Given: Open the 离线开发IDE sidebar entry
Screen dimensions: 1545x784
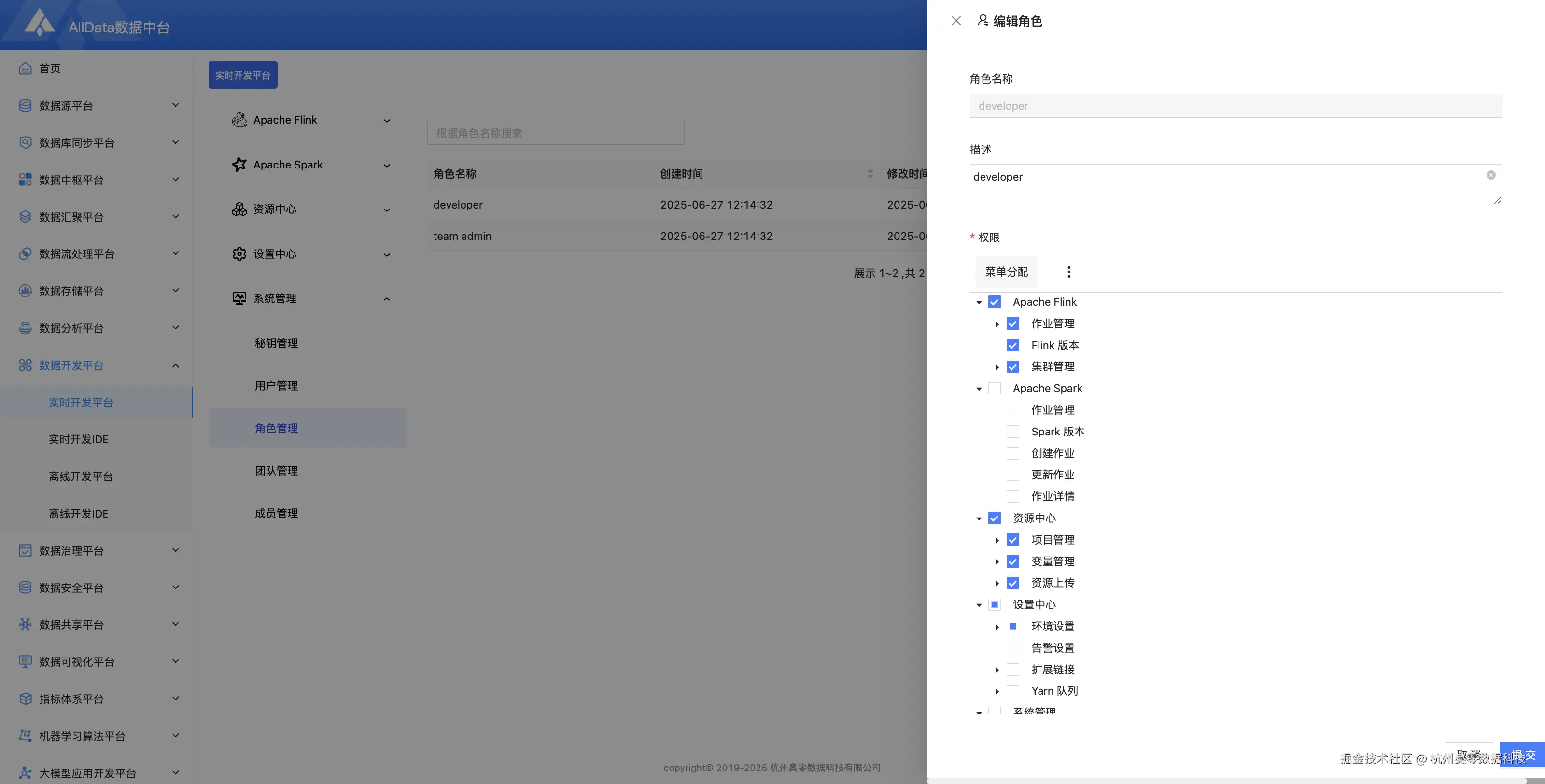Looking at the screenshot, I should (x=78, y=513).
